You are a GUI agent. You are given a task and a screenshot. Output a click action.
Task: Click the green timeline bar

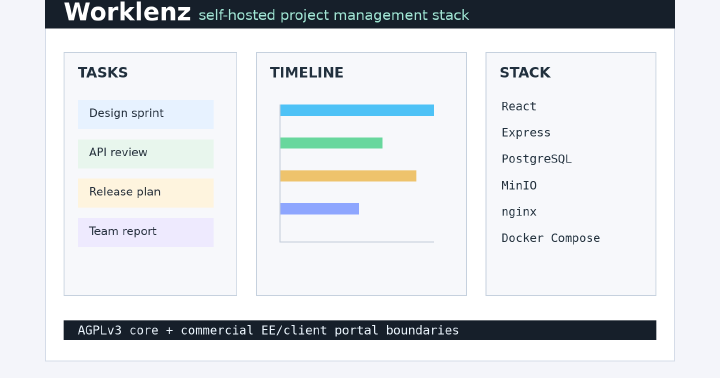tap(332, 143)
